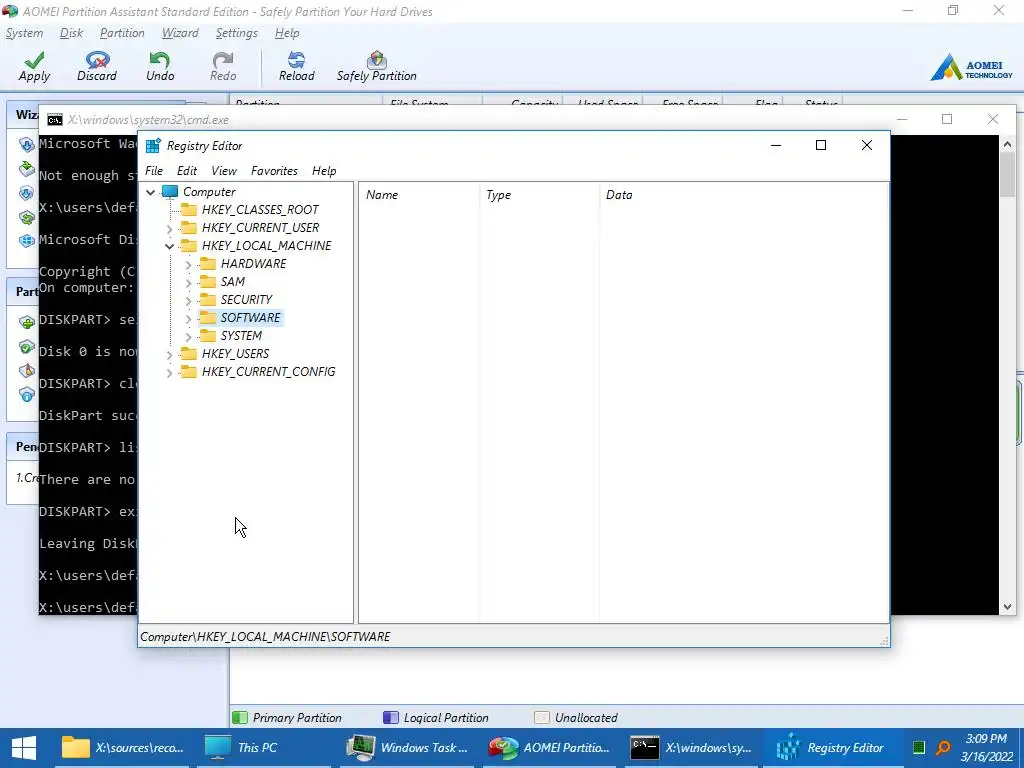This screenshot has height=768, width=1024.
Task: Expand the SYSTEM node arrow
Action: 188,336
